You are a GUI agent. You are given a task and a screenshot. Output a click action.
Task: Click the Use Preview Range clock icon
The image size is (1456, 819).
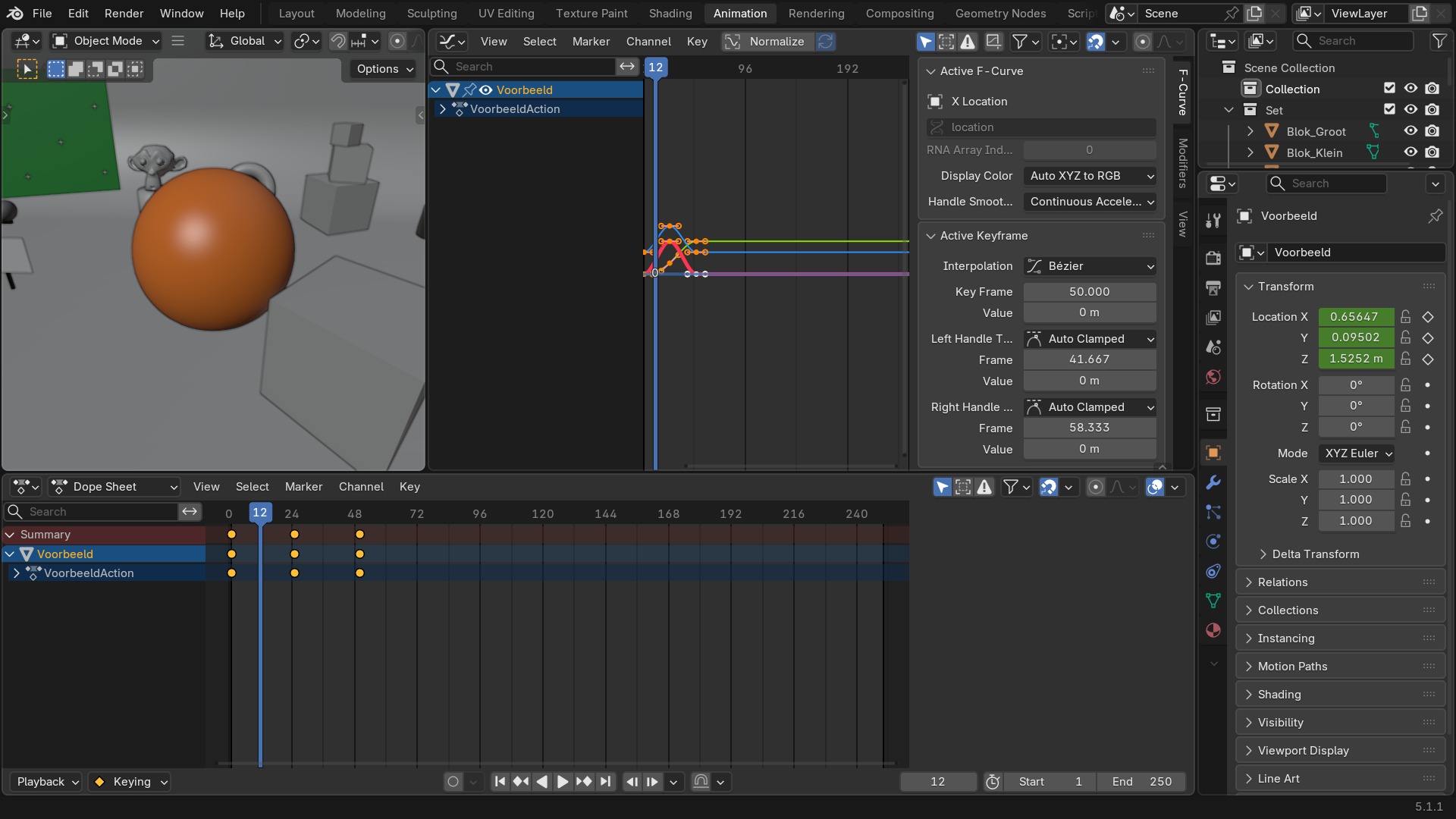tap(993, 782)
